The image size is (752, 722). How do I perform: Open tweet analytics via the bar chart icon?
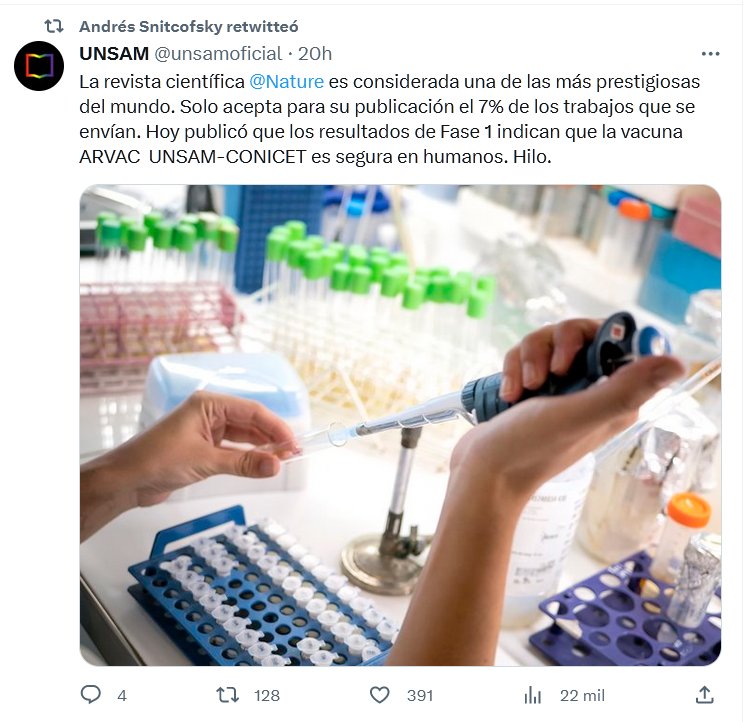point(533,694)
